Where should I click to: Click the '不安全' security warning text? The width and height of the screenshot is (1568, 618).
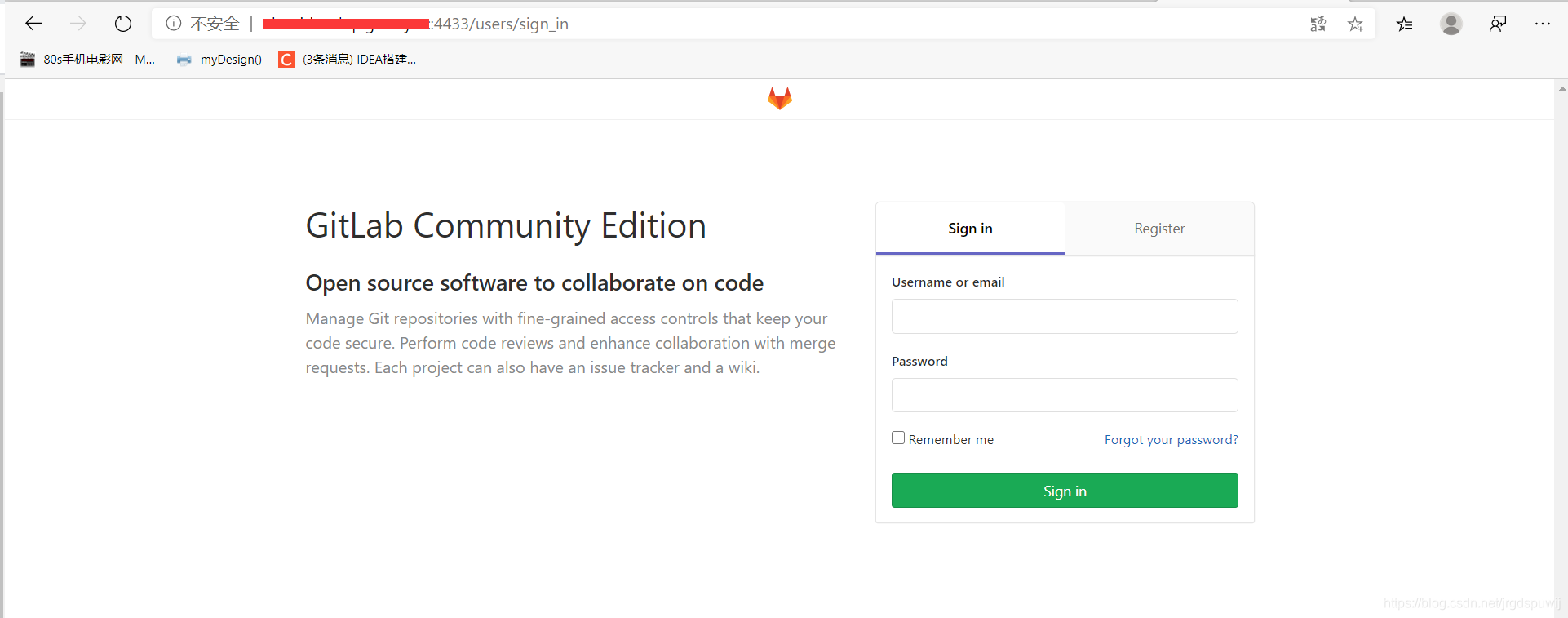tap(215, 24)
